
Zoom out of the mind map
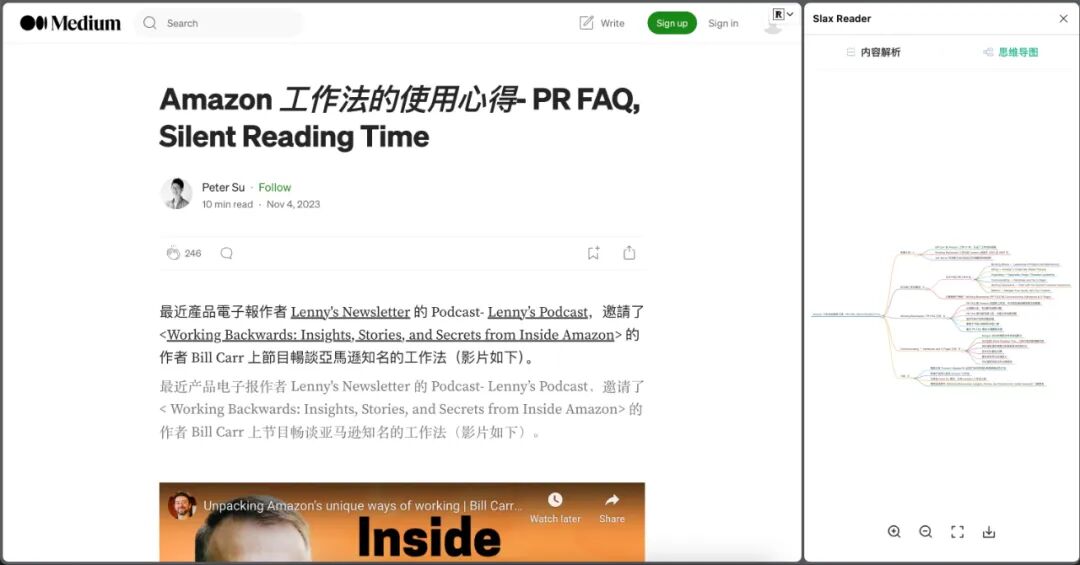point(926,531)
